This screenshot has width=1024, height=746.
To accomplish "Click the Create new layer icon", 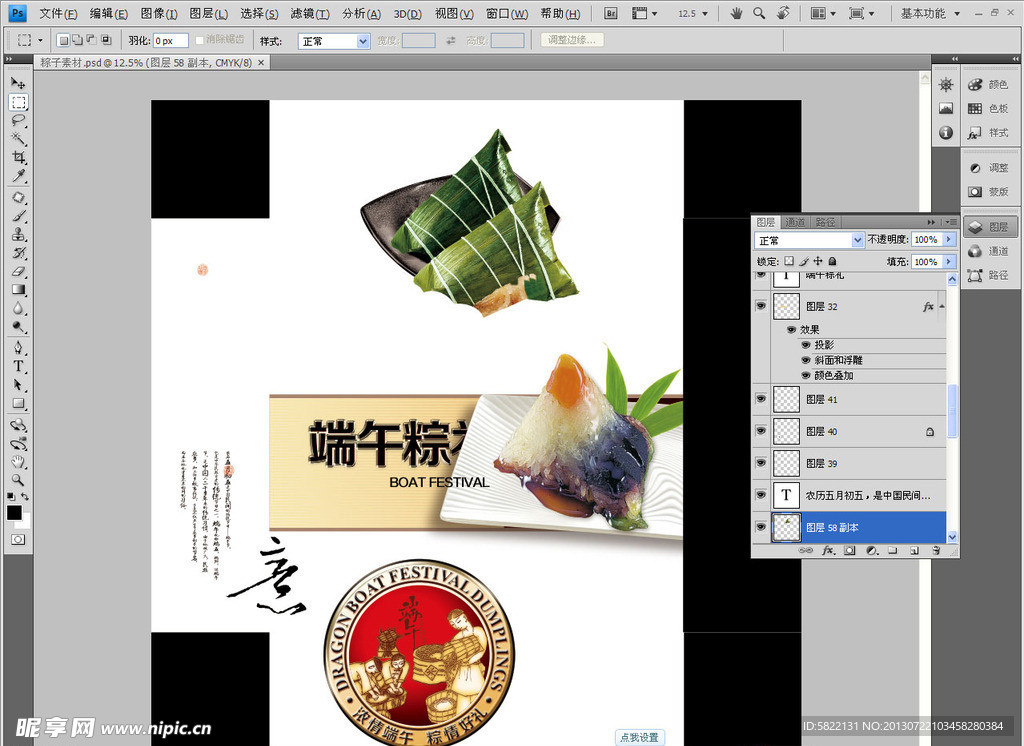I will pyautogui.click(x=916, y=549).
